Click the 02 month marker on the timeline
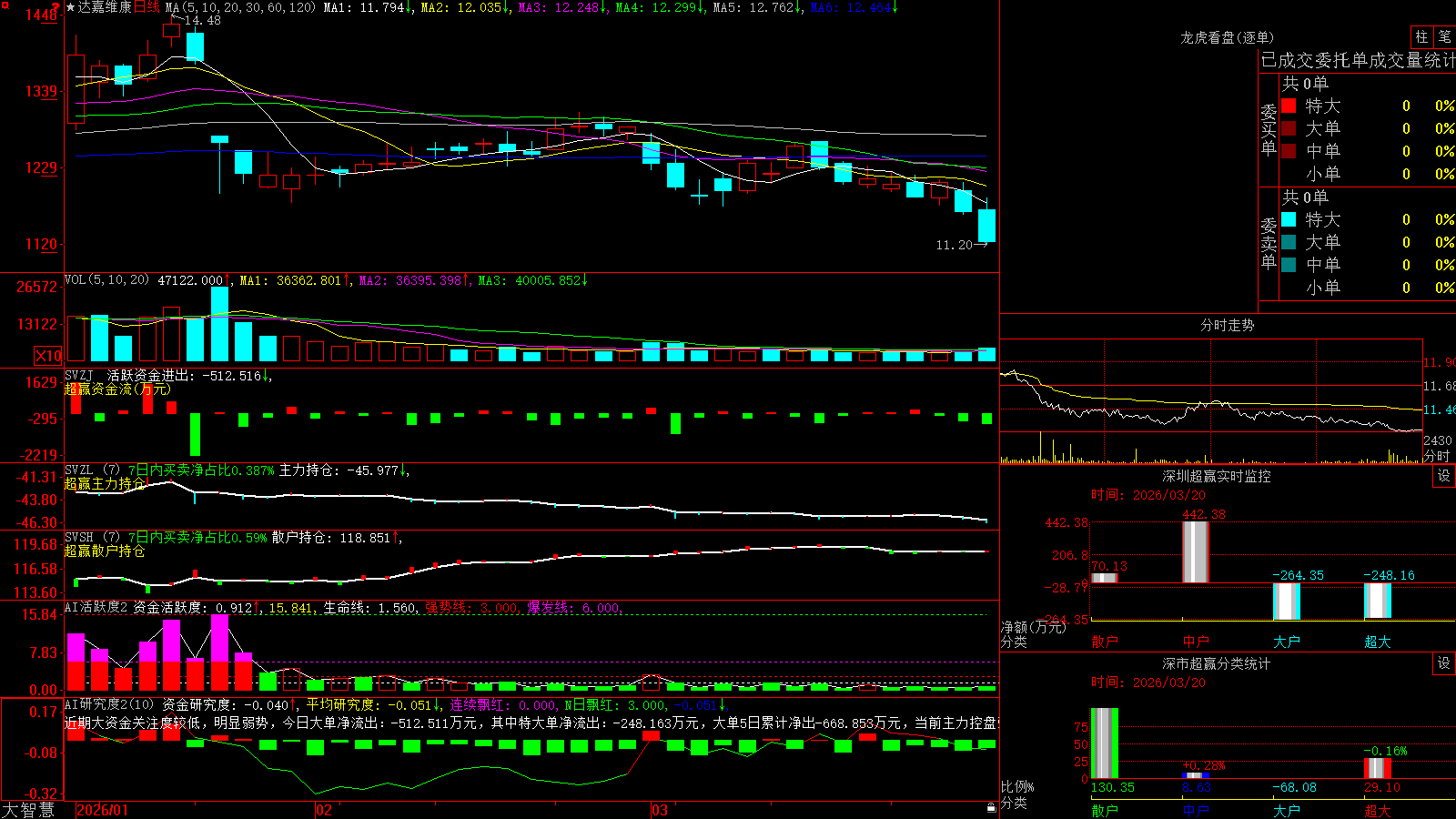This screenshot has height=819, width=1456. pos(324,810)
